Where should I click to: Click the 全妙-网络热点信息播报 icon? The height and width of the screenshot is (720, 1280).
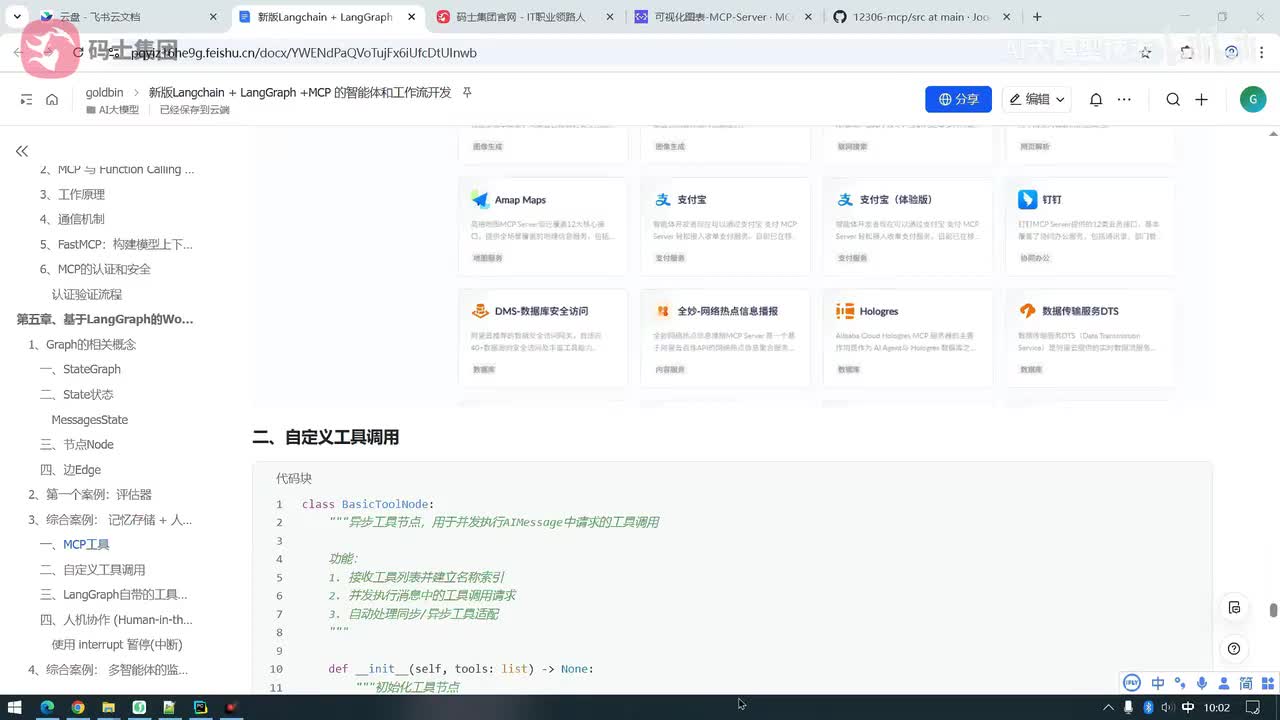pyautogui.click(x=662, y=311)
